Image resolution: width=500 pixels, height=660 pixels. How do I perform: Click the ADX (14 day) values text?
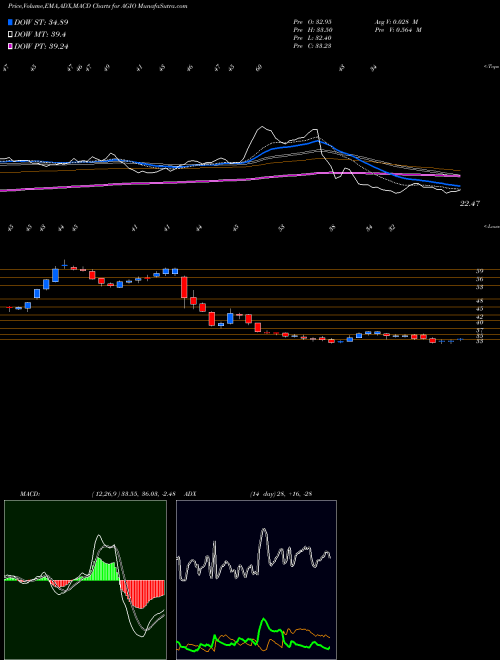point(280,494)
